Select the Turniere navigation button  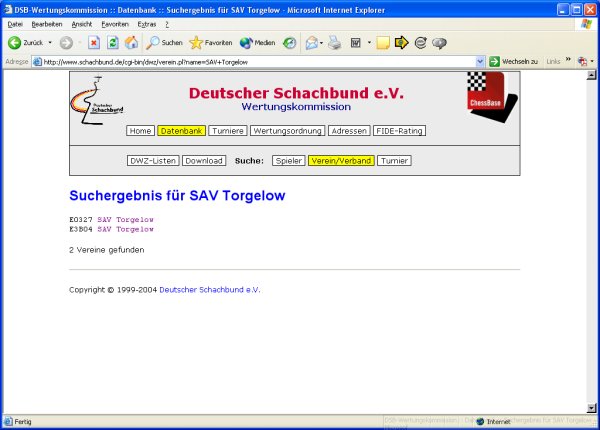229,131
